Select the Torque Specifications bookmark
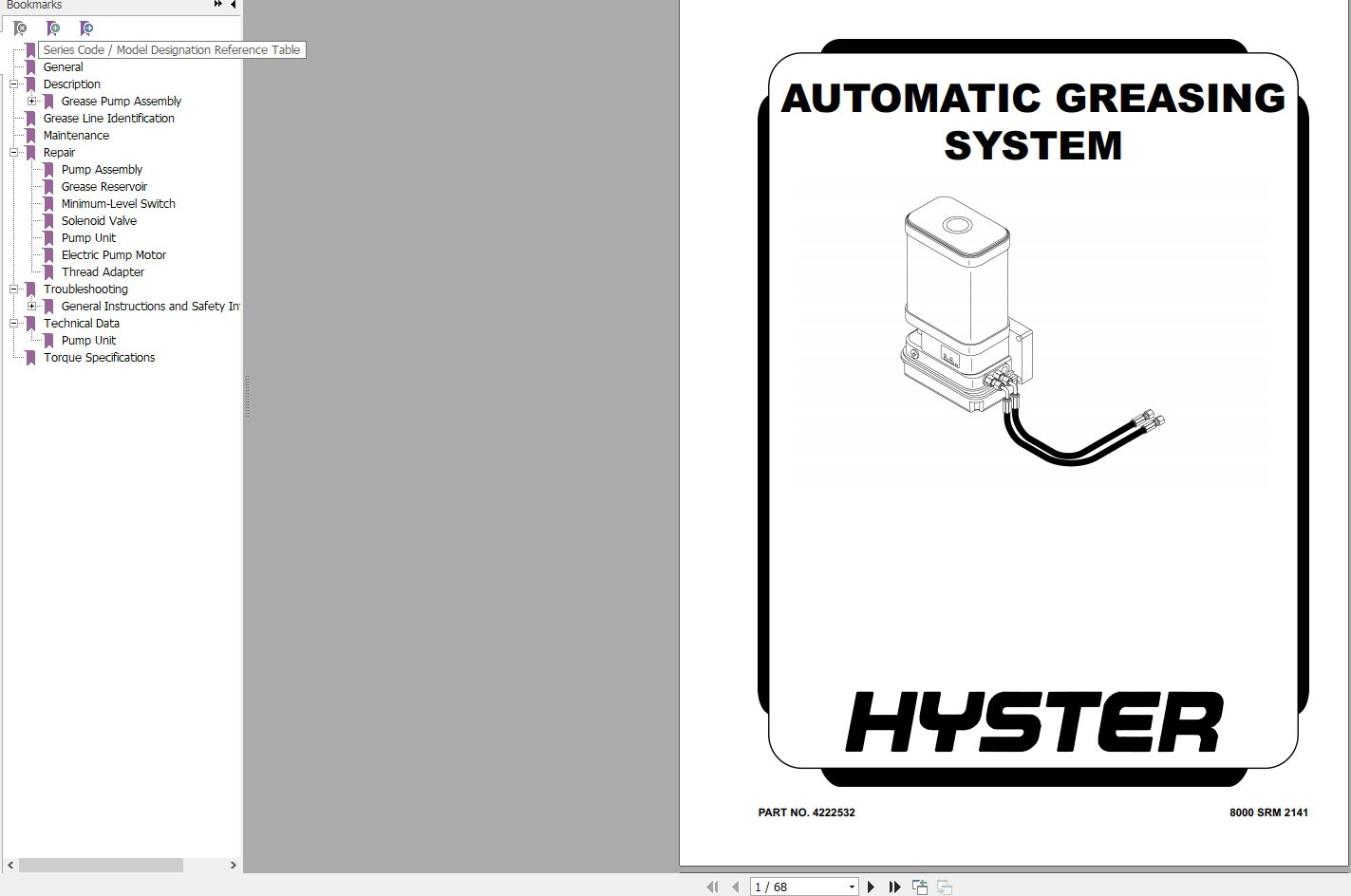This screenshot has height=896, width=1351. 99,358
